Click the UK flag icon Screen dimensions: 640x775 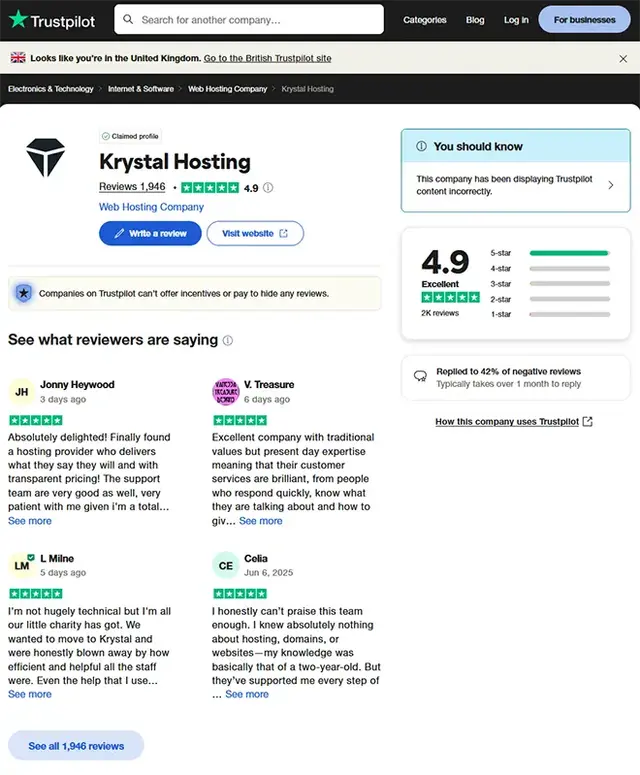tap(18, 58)
